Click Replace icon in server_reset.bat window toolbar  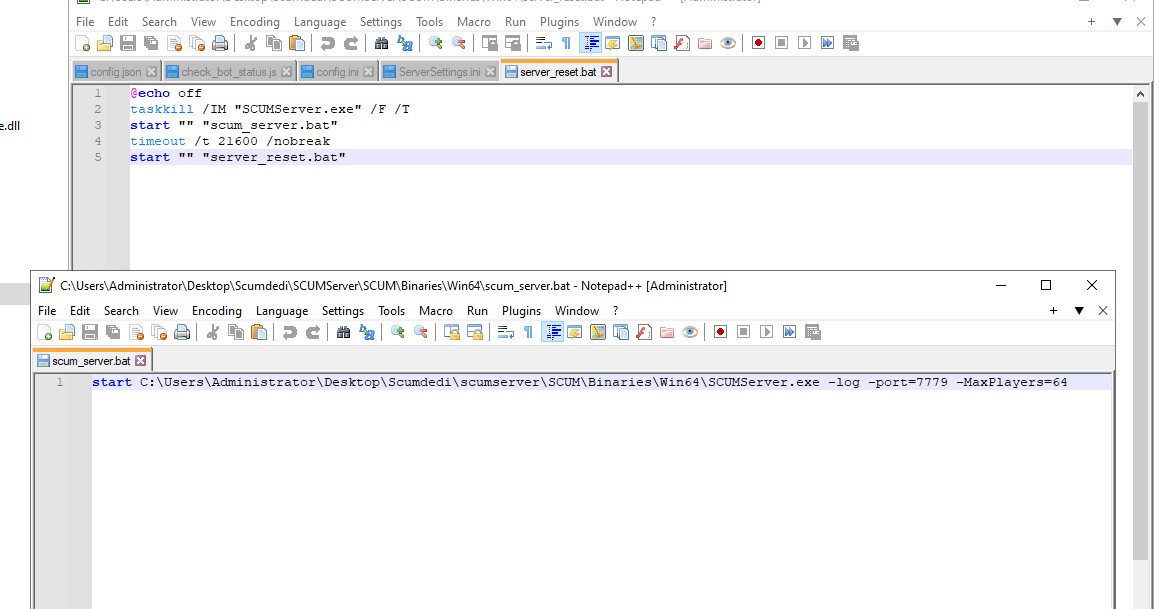[x=404, y=43]
